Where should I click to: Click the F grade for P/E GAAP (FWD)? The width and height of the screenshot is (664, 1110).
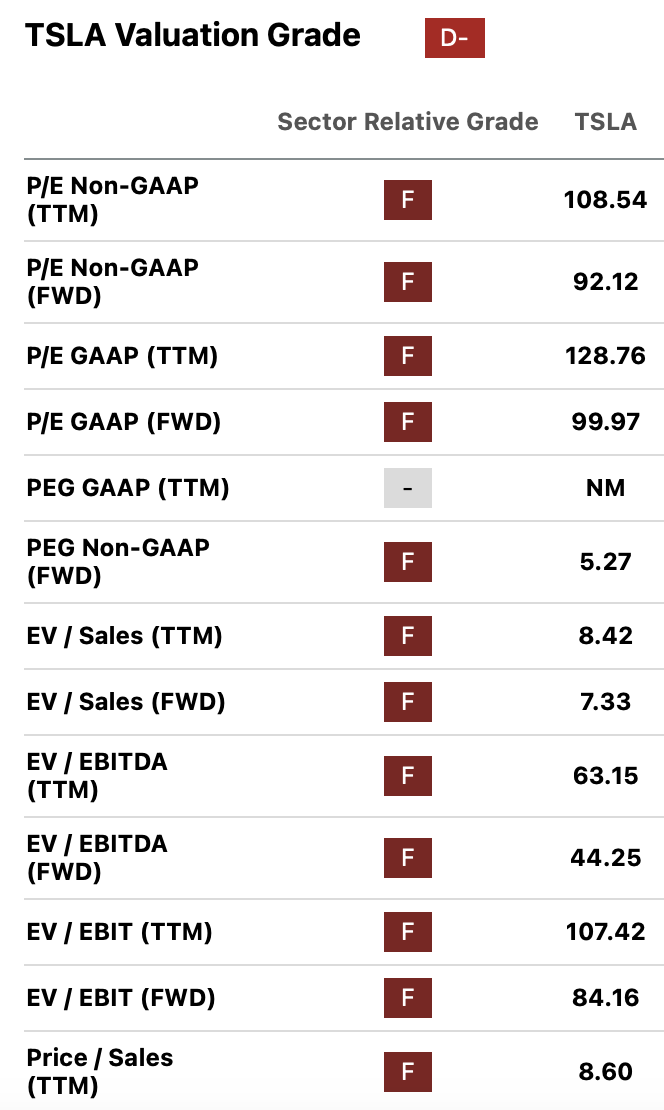click(x=408, y=422)
